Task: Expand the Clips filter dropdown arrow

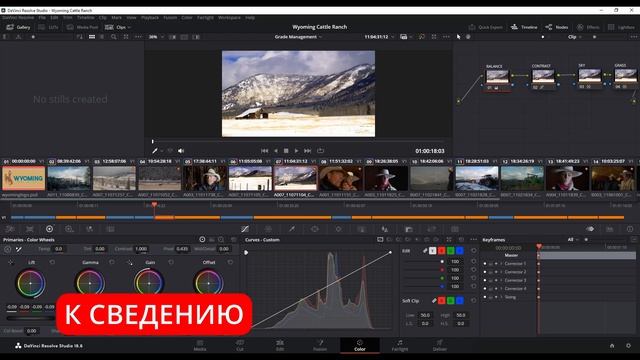Action: coord(129,27)
